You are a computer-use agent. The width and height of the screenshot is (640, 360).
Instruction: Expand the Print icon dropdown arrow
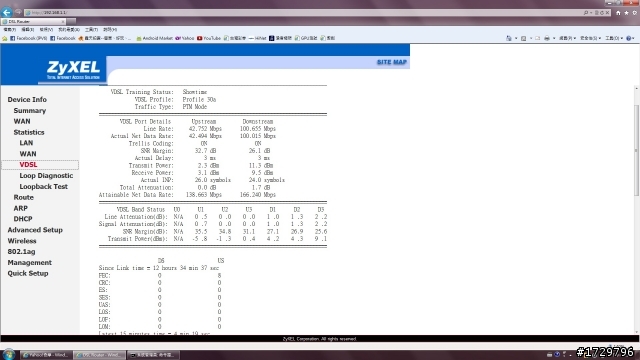[x=554, y=38]
